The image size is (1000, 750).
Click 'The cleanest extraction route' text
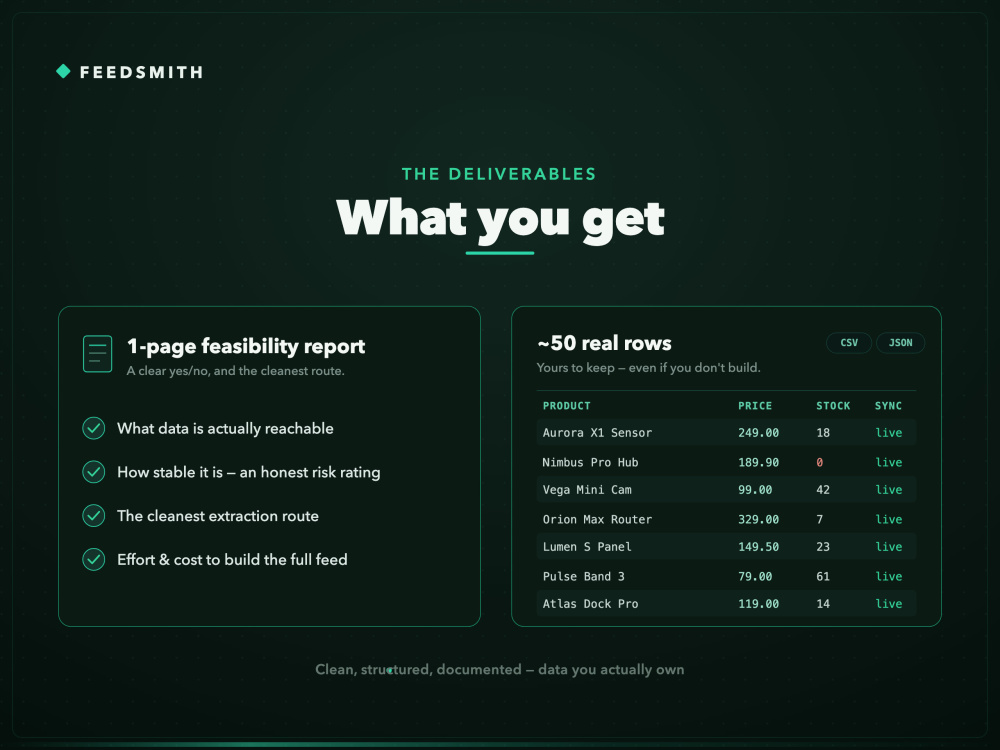pyautogui.click(x=217, y=516)
